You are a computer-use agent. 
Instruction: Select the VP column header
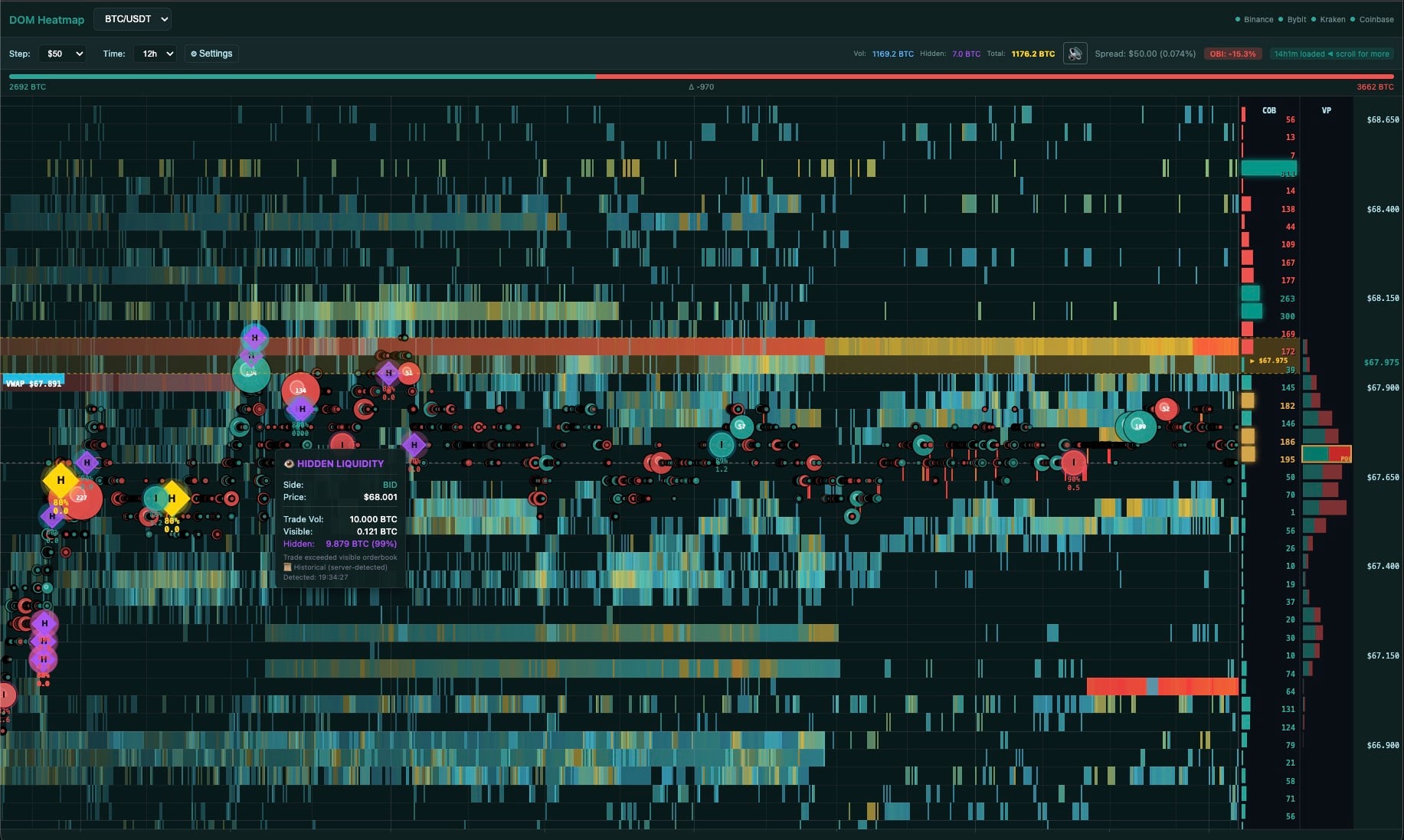pyautogui.click(x=1327, y=110)
